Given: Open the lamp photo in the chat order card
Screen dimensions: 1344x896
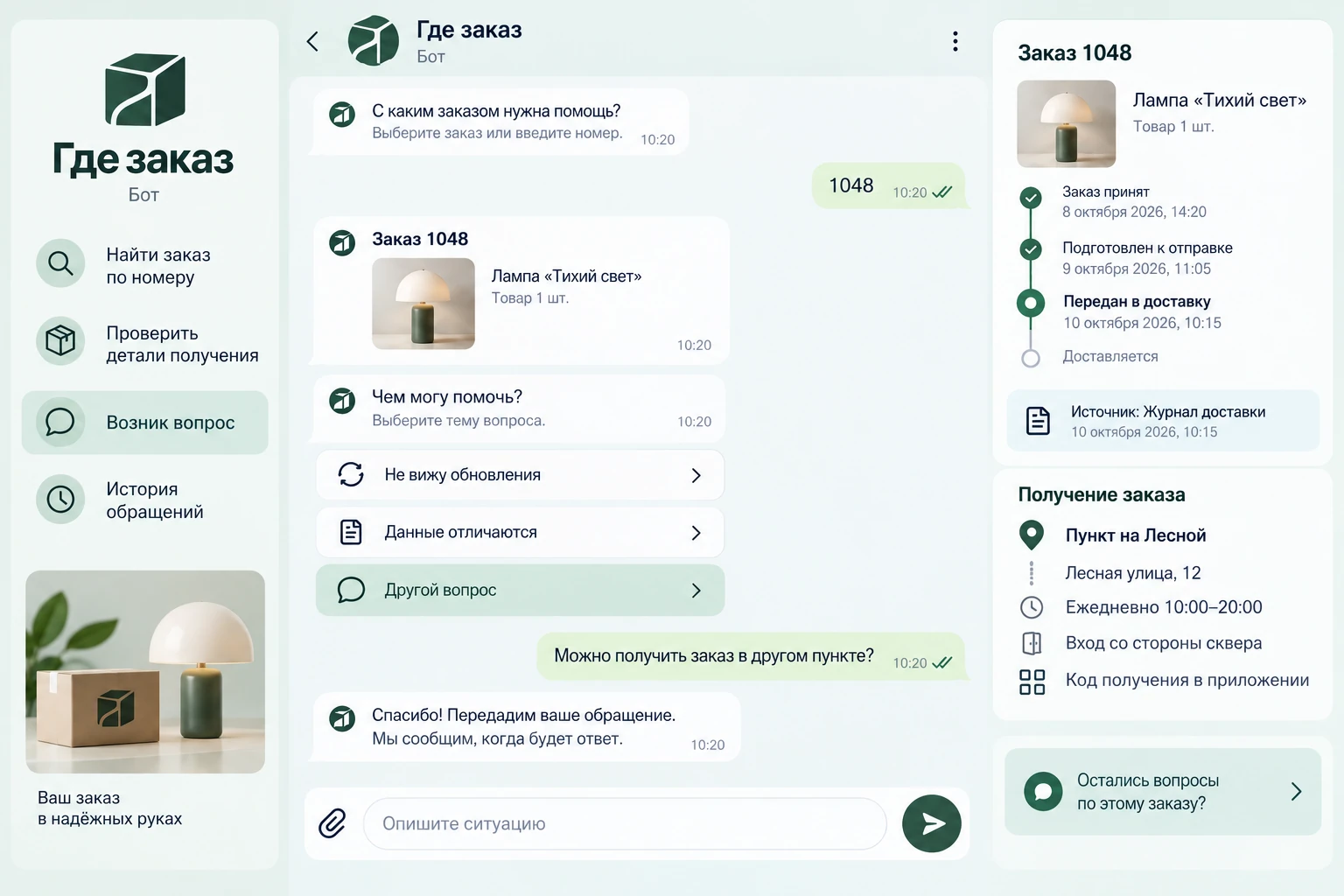Looking at the screenshot, I should coord(423,304).
